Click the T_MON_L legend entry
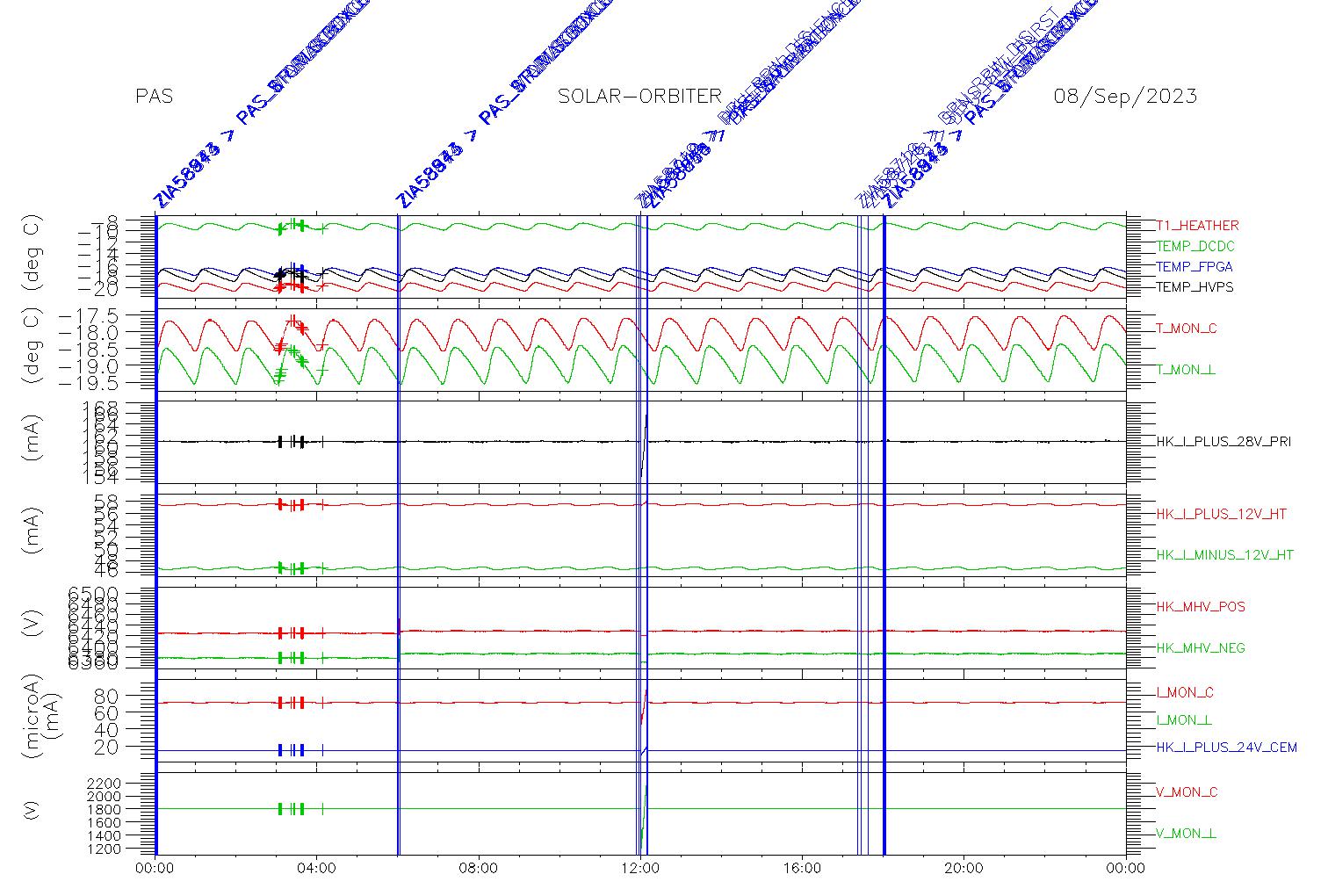 [1186, 370]
